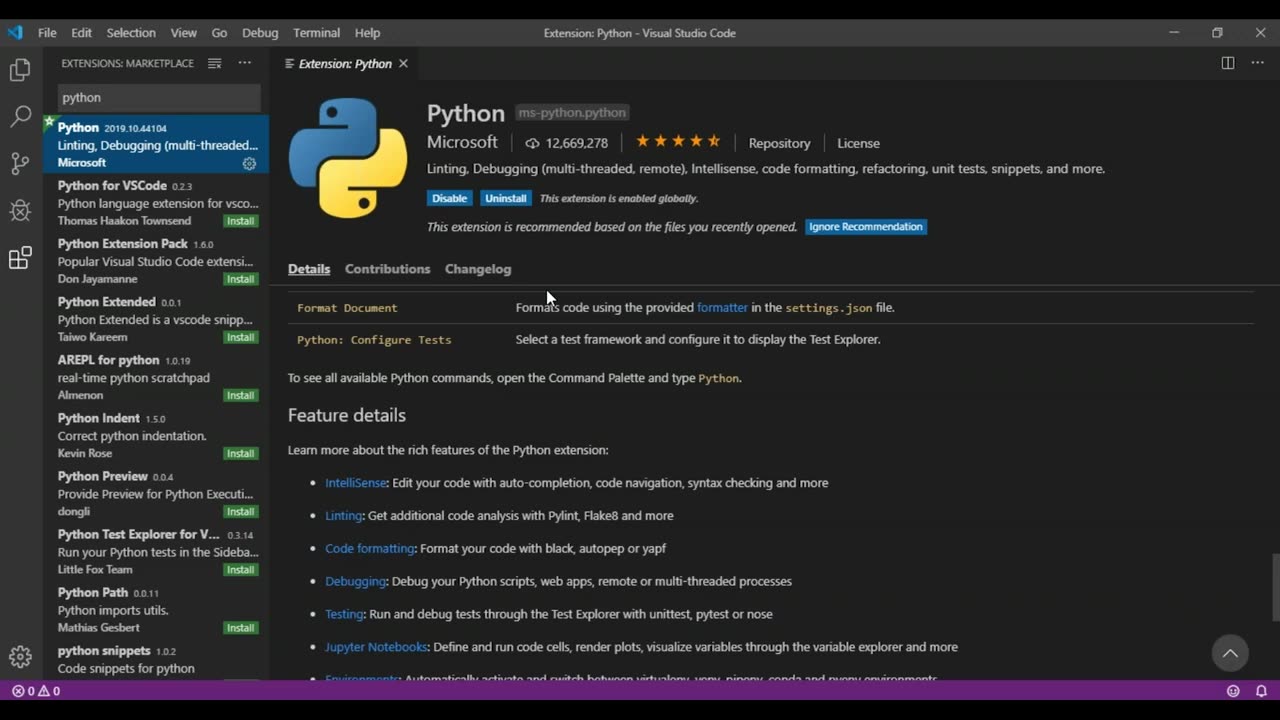This screenshot has height=720, width=1280.
Task: Open notifications bell in status bar
Action: point(1261,691)
